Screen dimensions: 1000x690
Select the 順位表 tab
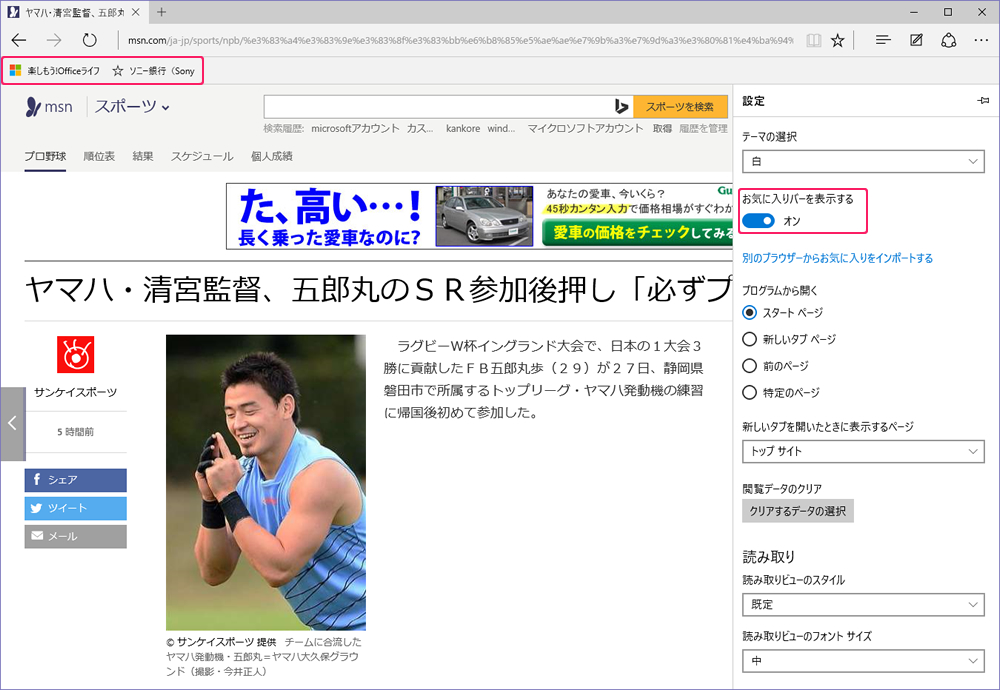pos(99,156)
